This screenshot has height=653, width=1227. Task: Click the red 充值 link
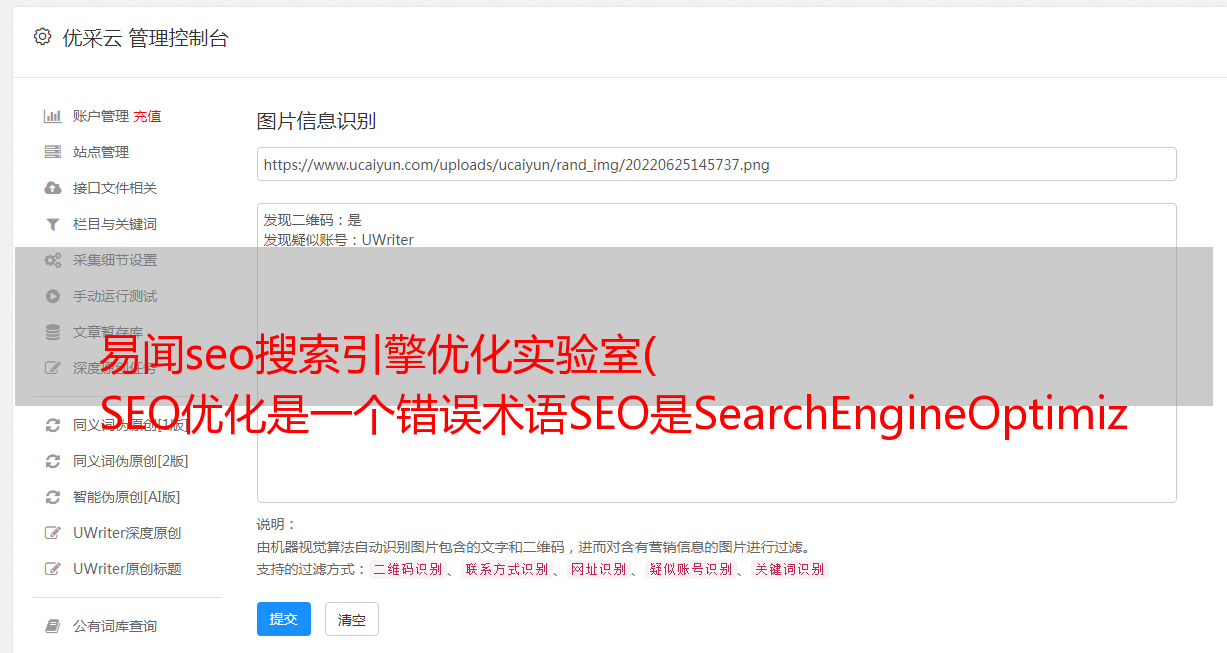click(147, 116)
